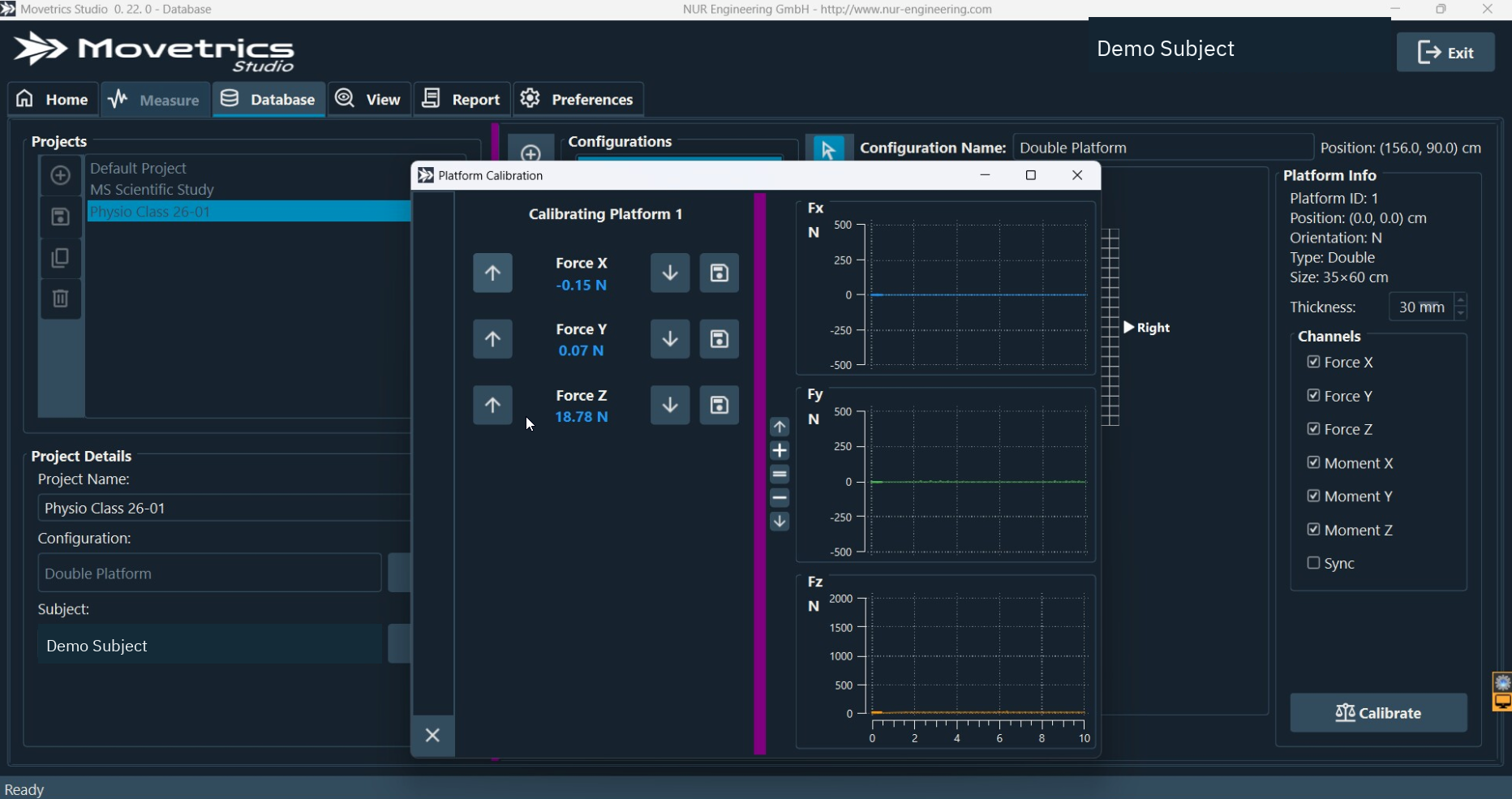Screen dimensions: 1512x799
Task: Increase Thickness with stepper up arrow
Action: [x=1461, y=300]
